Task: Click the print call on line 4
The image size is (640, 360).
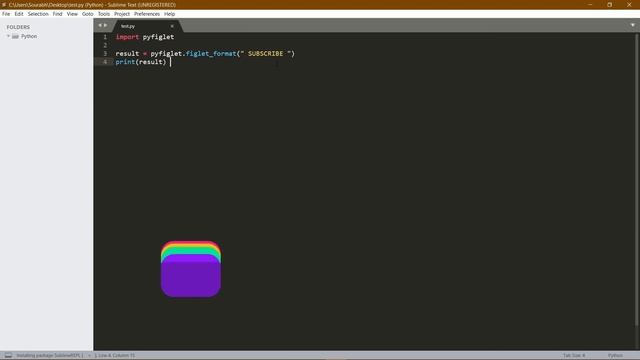Action: (x=125, y=62)
